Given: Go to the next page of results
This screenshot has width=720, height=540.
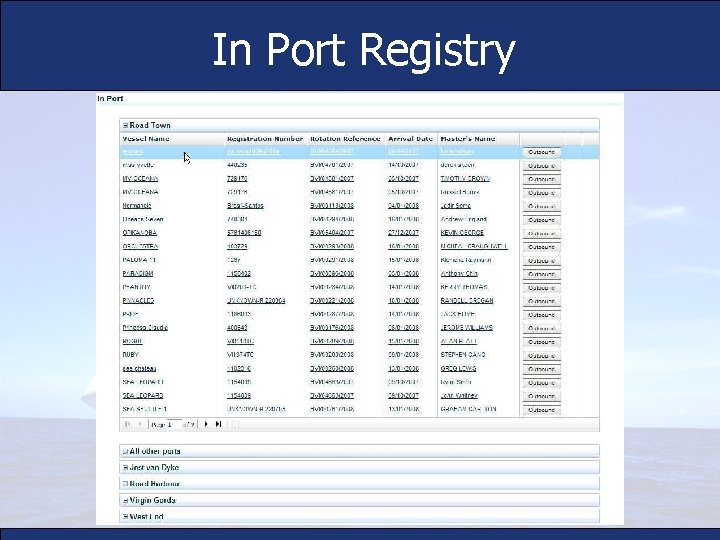Looking at the screenshot, I should pyautogui.click(x=206, y=424).
